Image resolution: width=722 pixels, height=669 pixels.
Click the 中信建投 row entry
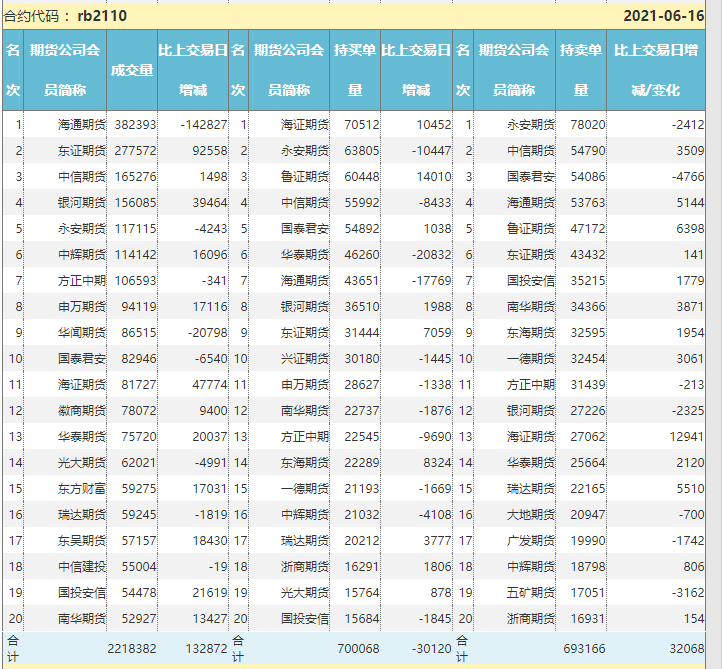[x=79, y=566]
